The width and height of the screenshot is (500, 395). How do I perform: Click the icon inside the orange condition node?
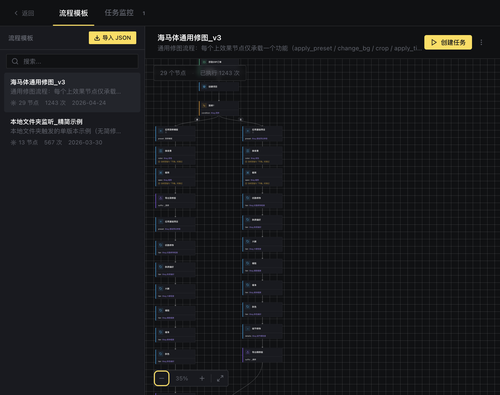(204, 105)
